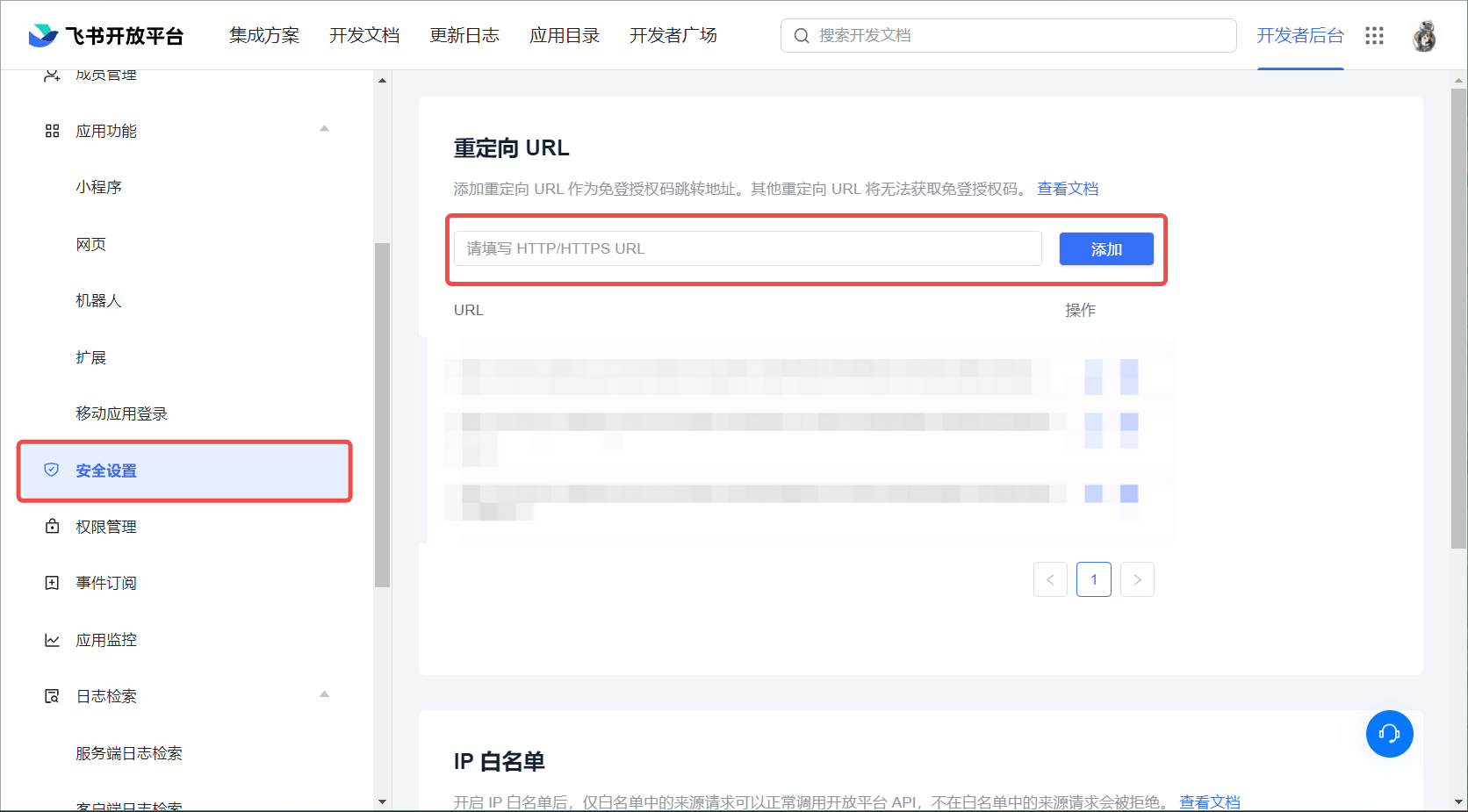The height and width of the screenshot is (812, 1468).
Task: Open the 开发文档 menu
Action: 363,36
